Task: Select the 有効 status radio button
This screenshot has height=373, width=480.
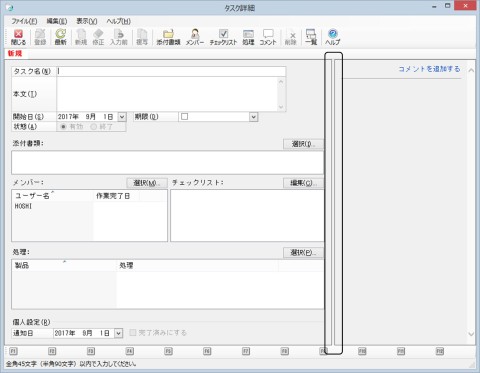Action: click(63, 127)
